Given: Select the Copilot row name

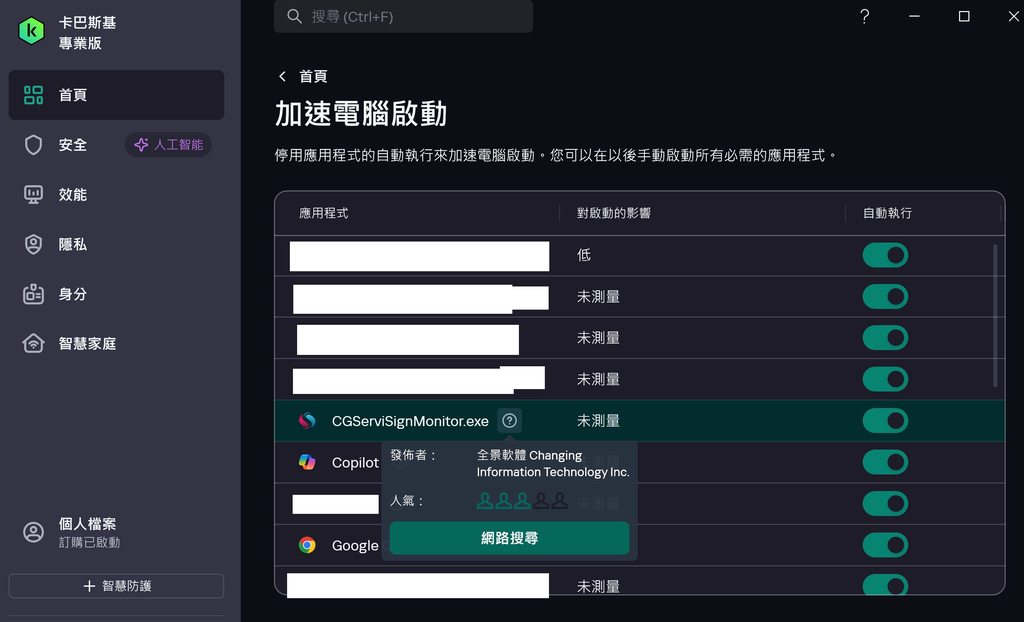Looking at the screenshot, I should coord(355,463).
